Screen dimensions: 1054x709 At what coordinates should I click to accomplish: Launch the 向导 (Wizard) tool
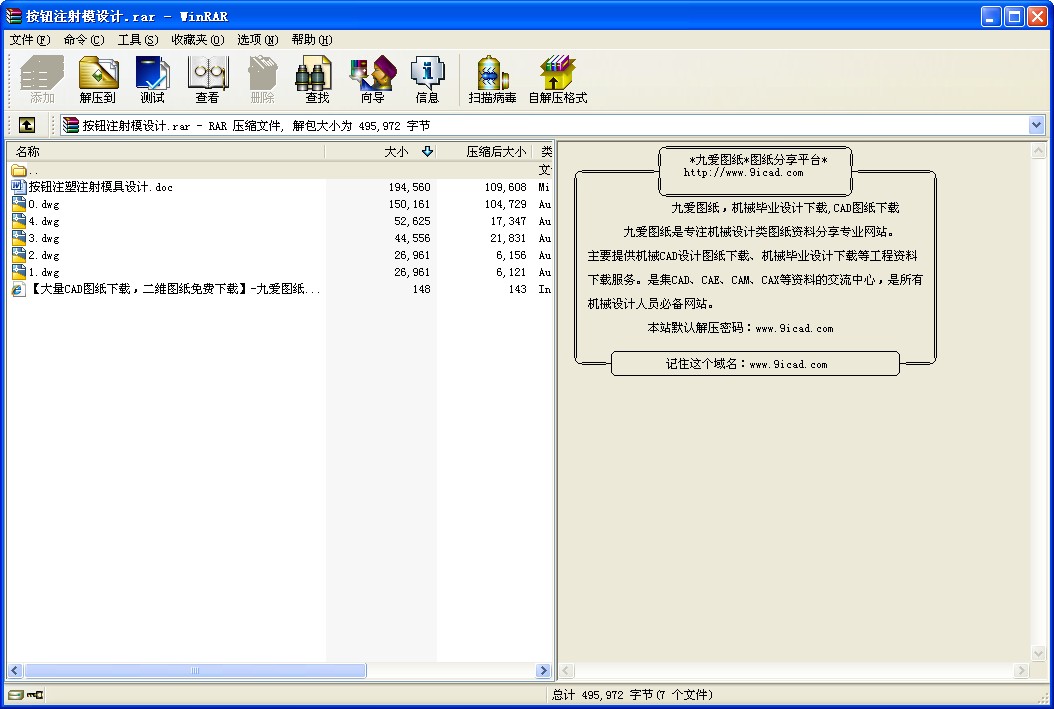372,79
